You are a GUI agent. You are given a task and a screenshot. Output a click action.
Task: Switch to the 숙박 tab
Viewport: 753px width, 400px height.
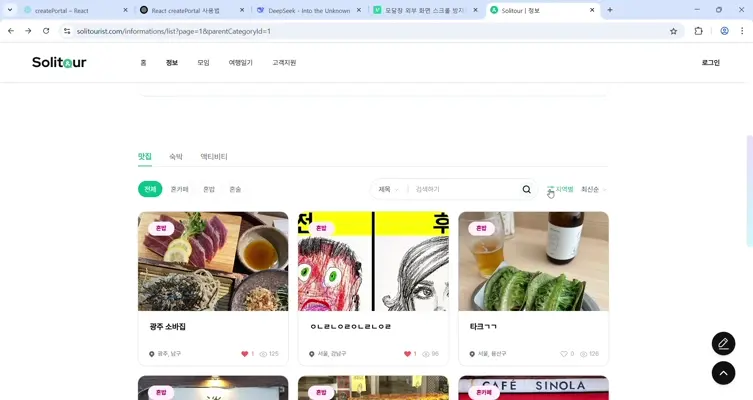(x=176, y=157)
